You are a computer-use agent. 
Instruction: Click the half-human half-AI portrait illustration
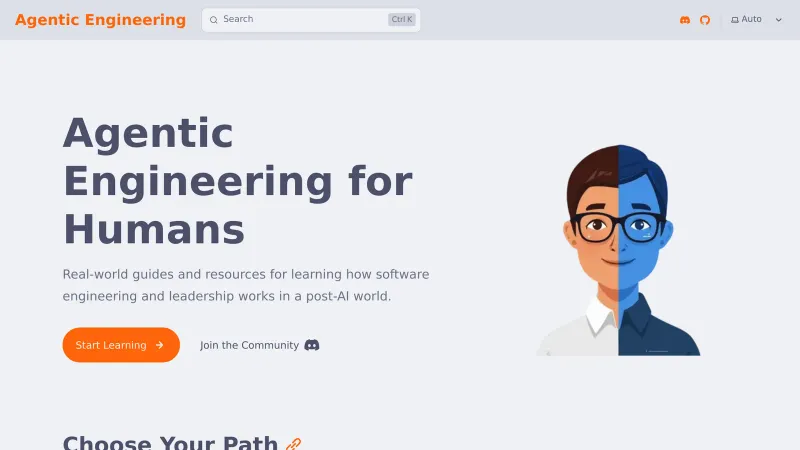tap(618, 250)
